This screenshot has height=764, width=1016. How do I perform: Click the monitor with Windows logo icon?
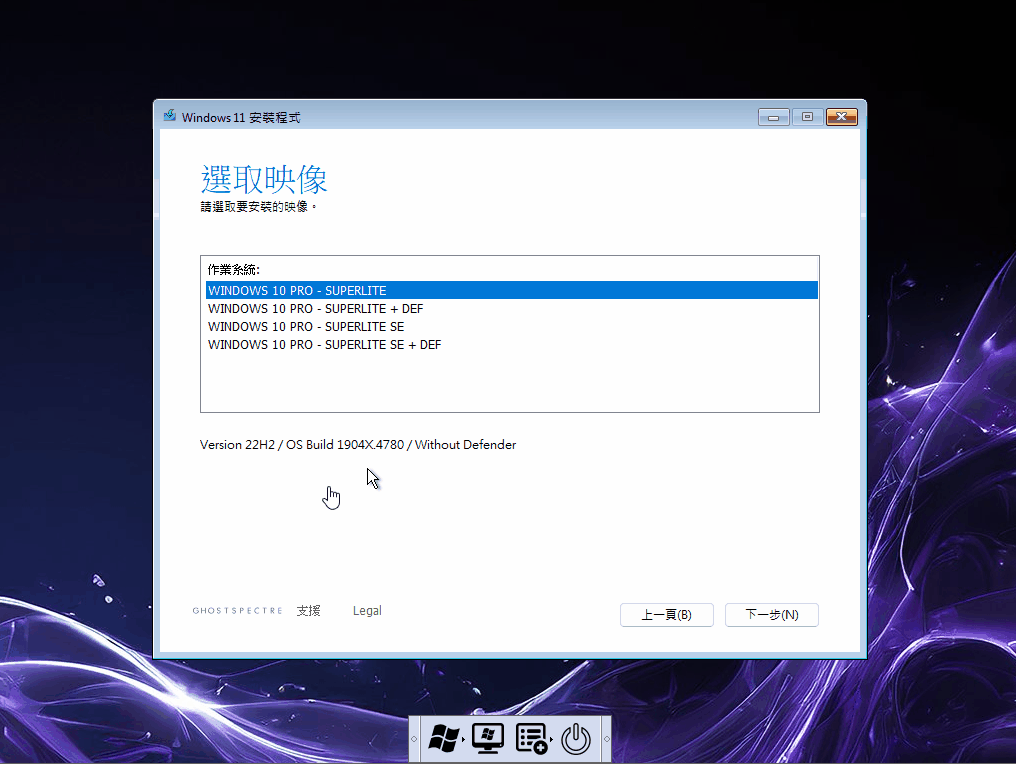487,739
